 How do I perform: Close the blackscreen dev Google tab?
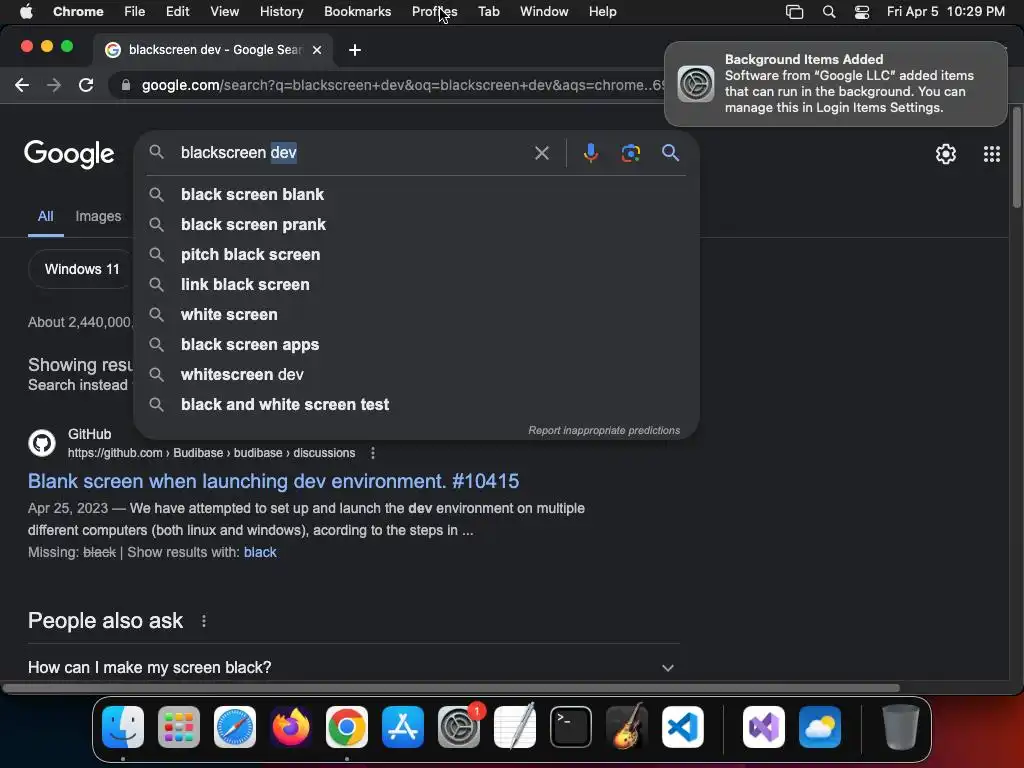click(x=317, y=50)
